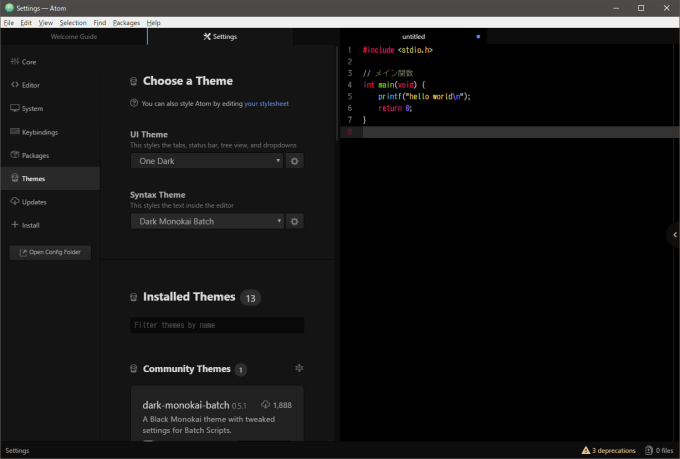The image size is (680, 459).
Task: Open the Install section
Action: coord(50,225)
